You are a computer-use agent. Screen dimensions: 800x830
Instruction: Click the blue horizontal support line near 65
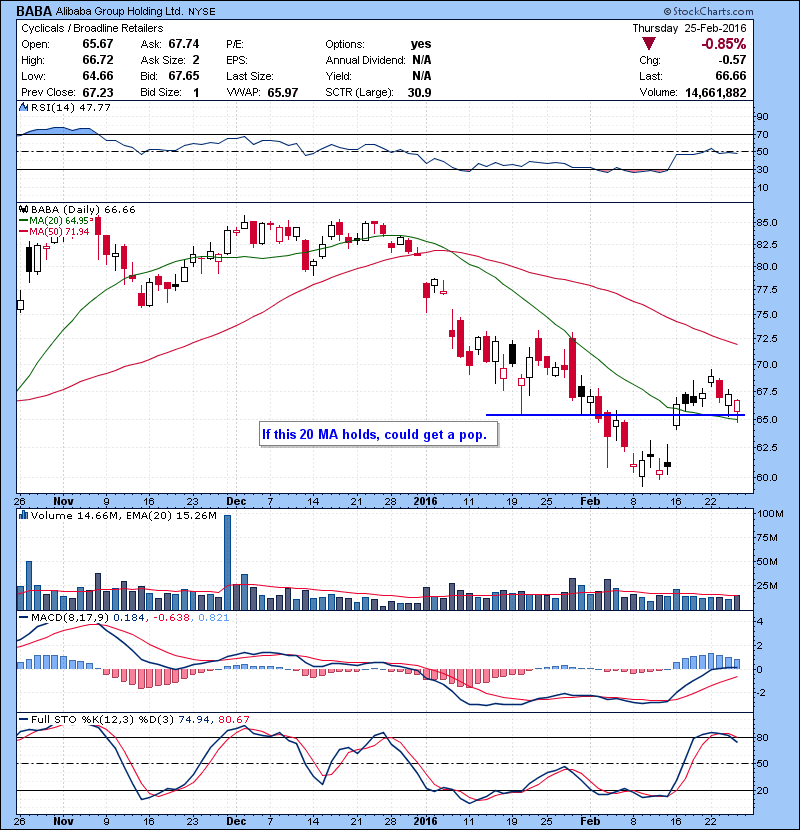[x=615, y=414]
